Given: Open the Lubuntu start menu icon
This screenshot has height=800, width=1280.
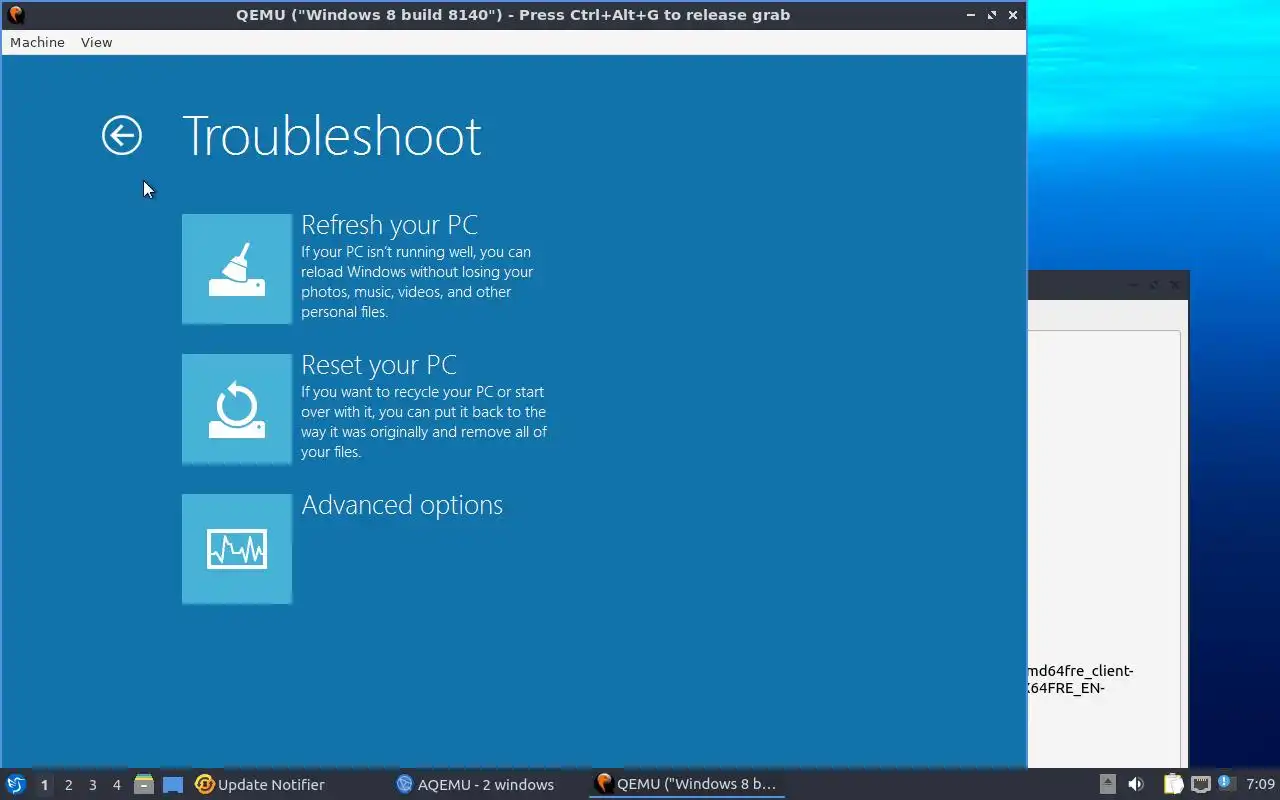Looking at the screenshot, I should (15, 785).
